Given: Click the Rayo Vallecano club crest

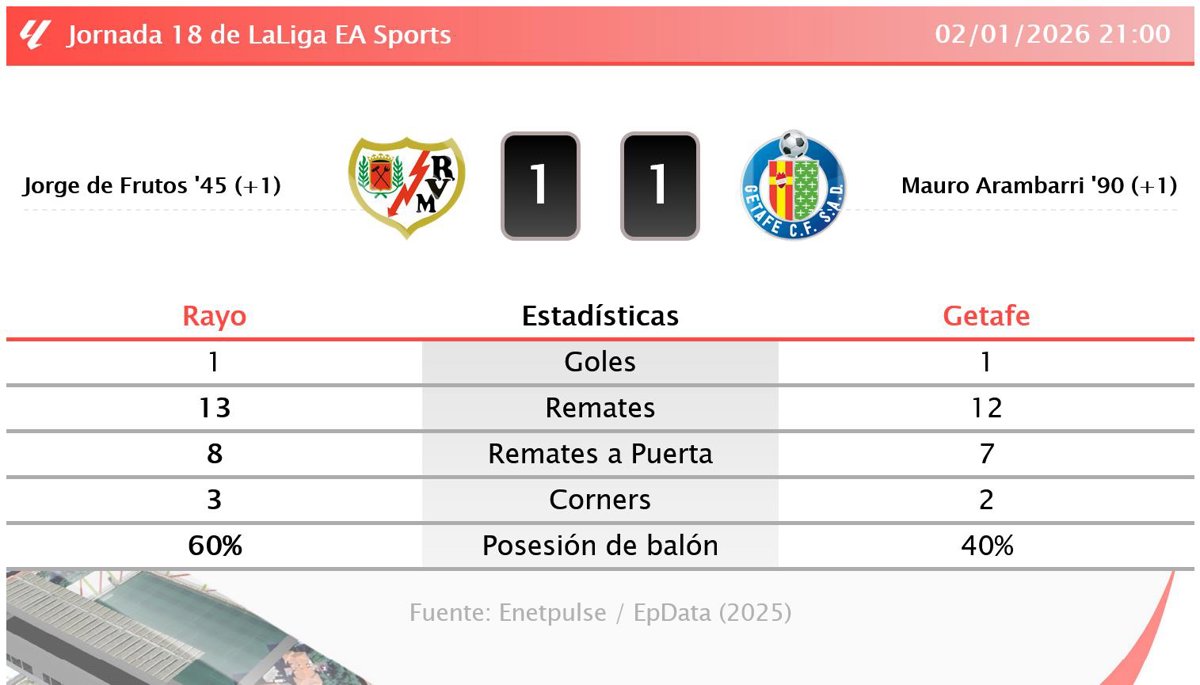Looking at the screenshot, I should (x=408, y=187).
